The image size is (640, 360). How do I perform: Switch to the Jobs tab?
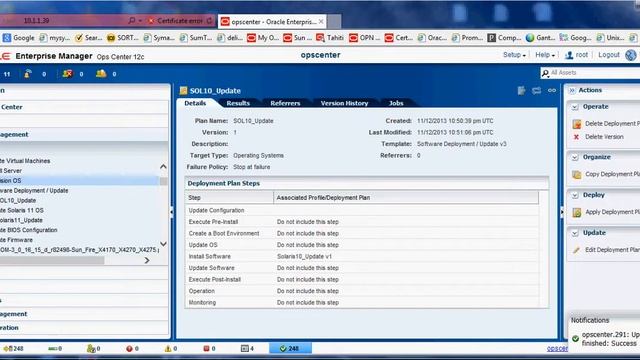[x=396, y=103]
